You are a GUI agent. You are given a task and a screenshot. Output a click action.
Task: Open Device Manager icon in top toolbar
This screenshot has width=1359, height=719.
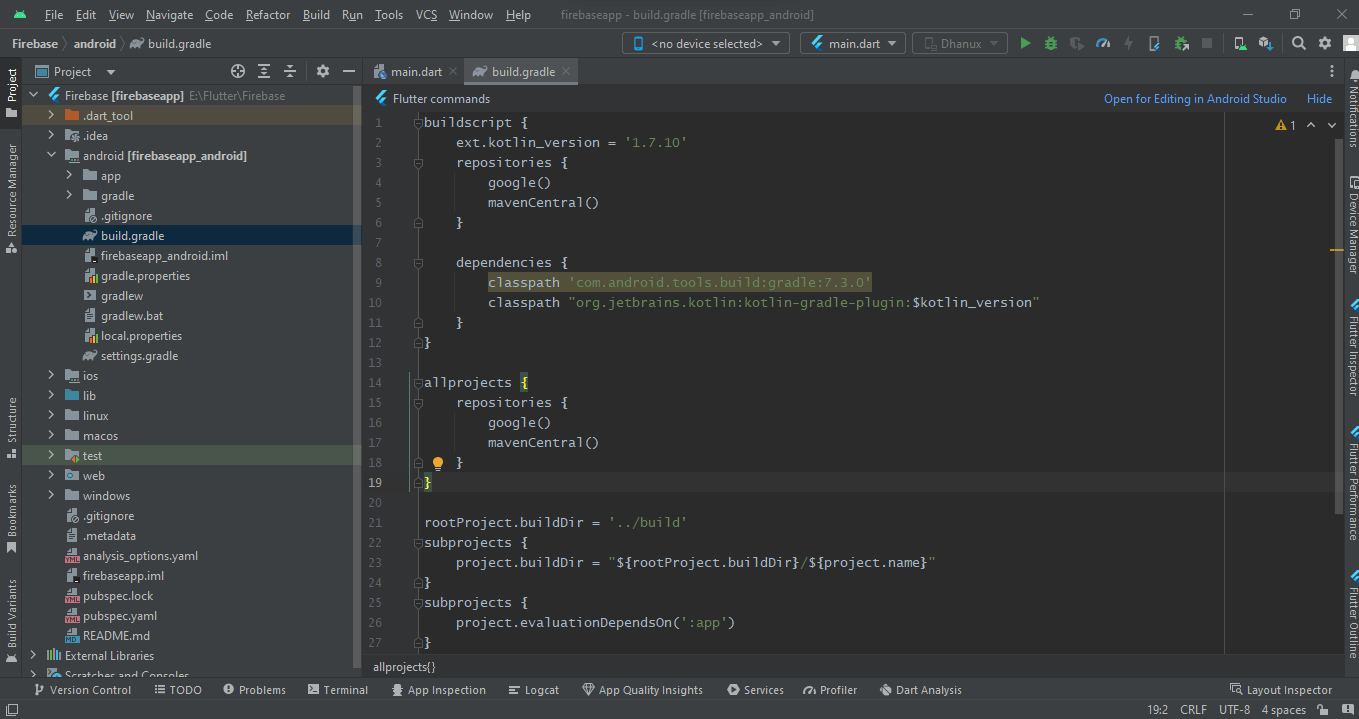[1240, 44]
